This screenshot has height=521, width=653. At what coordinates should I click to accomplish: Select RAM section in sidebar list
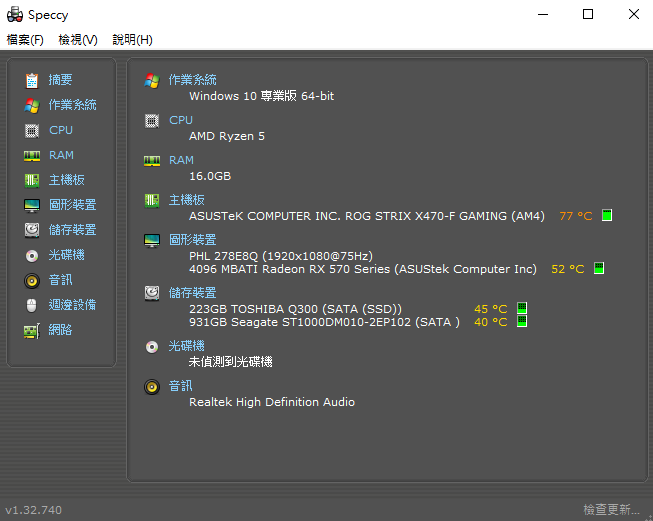(x=61, y=155)
